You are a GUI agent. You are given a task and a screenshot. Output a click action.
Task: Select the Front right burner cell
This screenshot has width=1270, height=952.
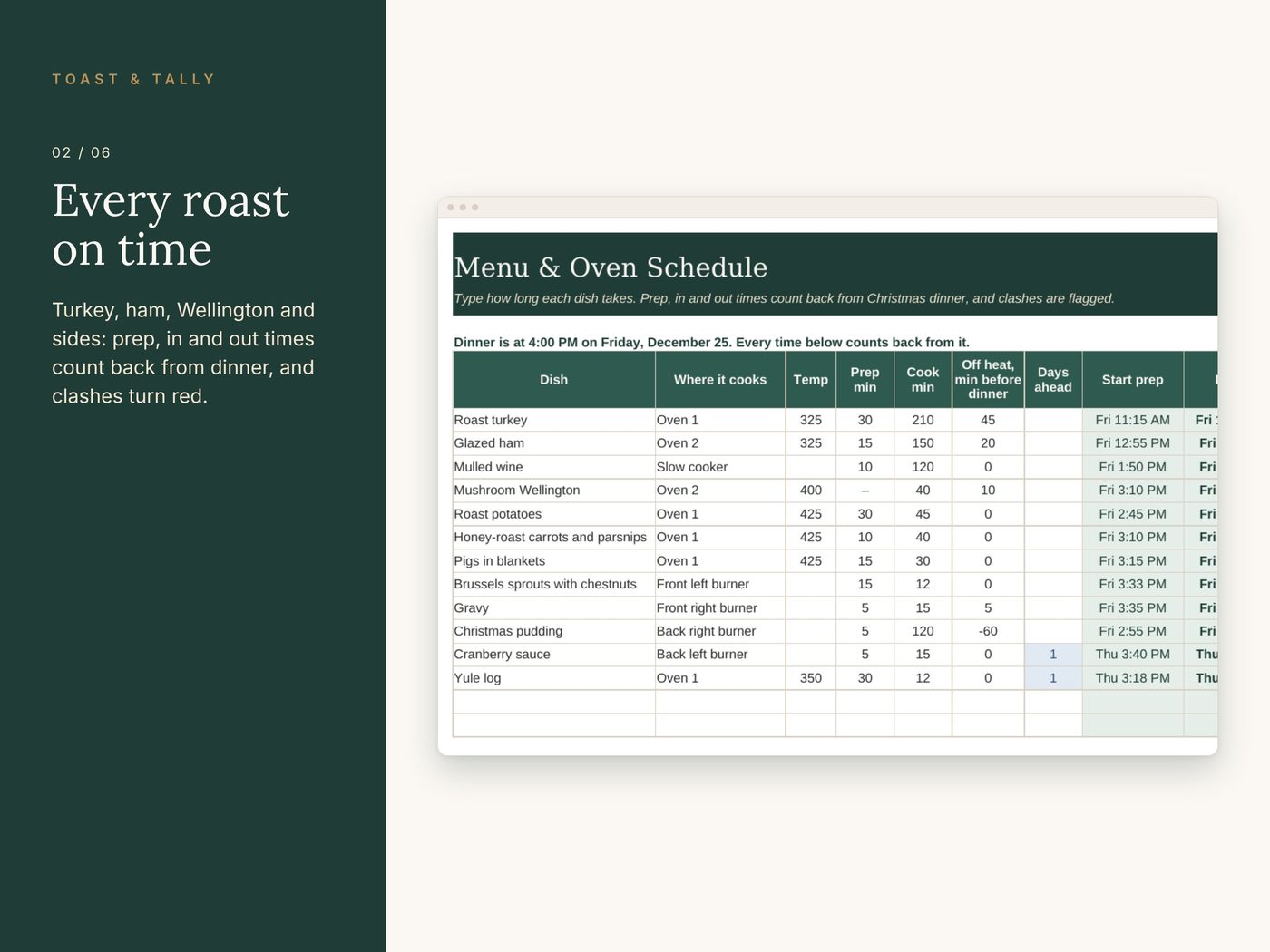tap(720, 608)
